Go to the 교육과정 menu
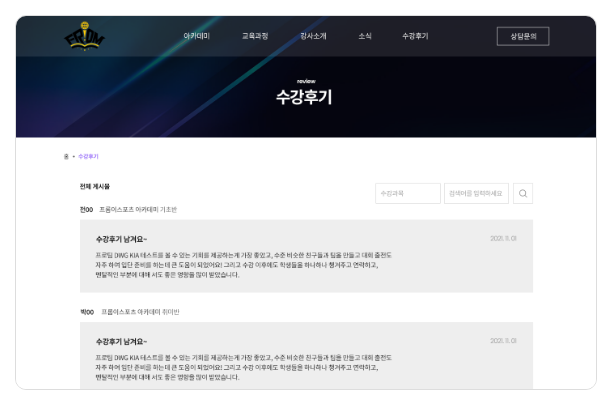Screen dimensions: 612x405 [255, 36]
